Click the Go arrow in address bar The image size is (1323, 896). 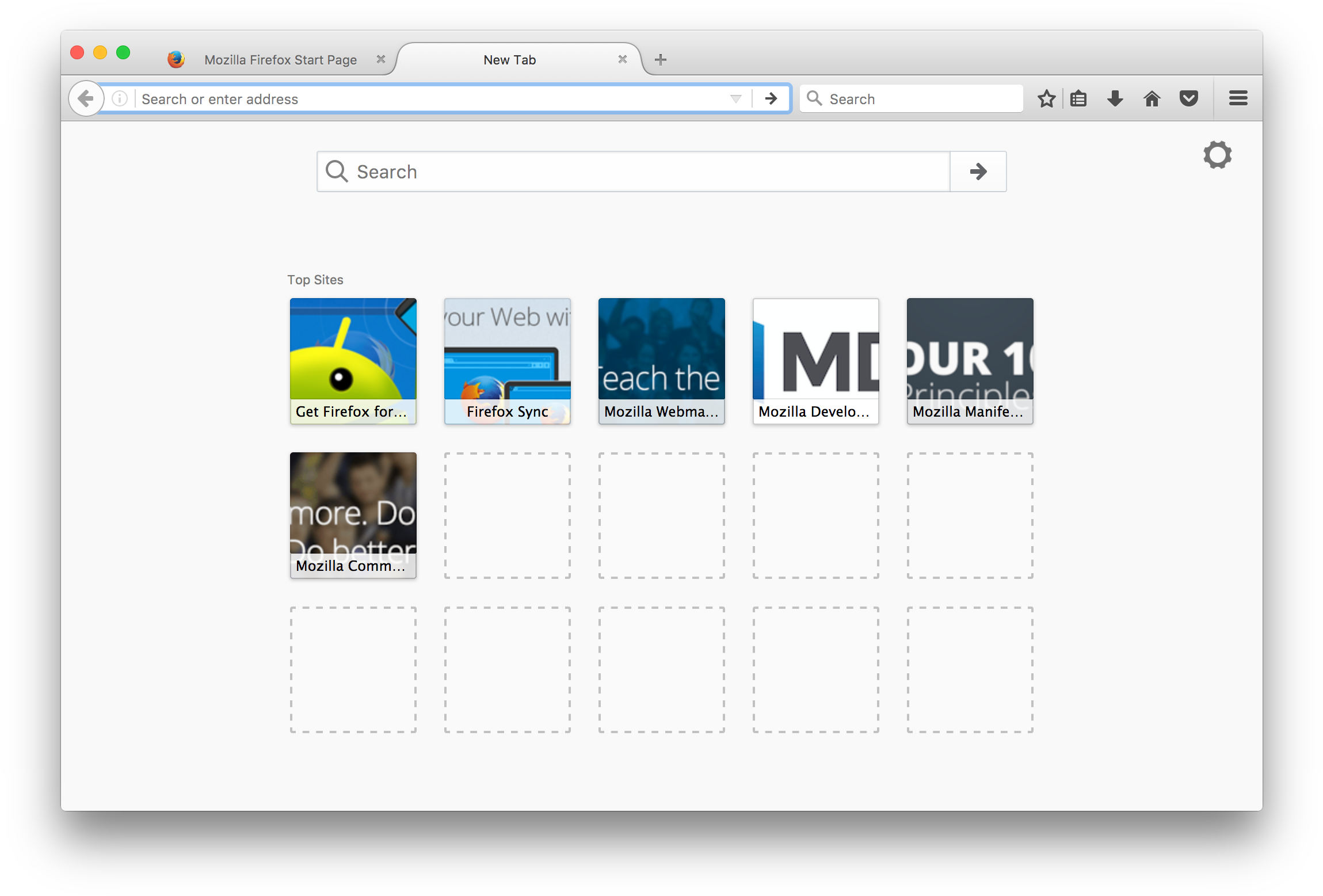[x=771, y=98]
